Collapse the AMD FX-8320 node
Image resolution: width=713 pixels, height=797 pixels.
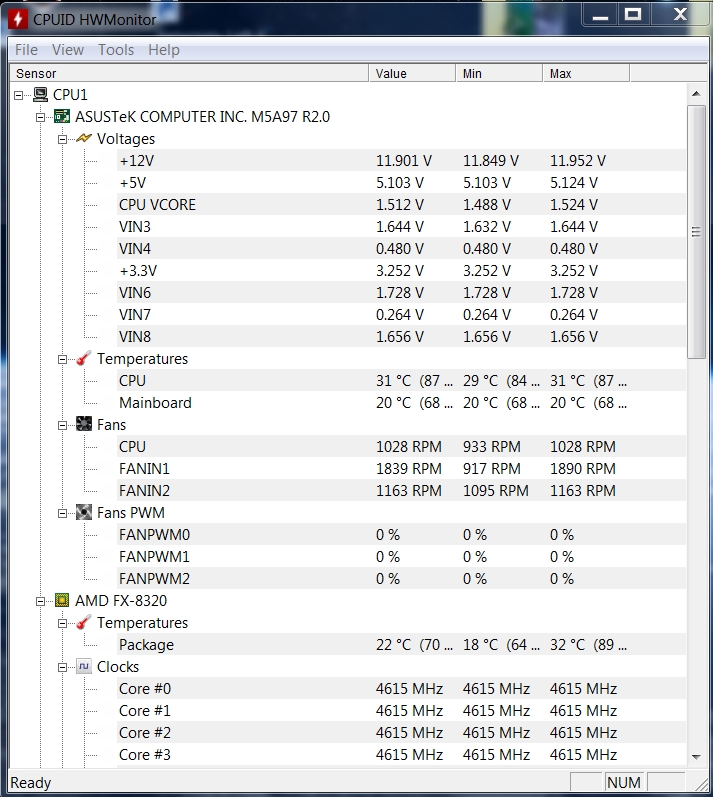(41, 601)
